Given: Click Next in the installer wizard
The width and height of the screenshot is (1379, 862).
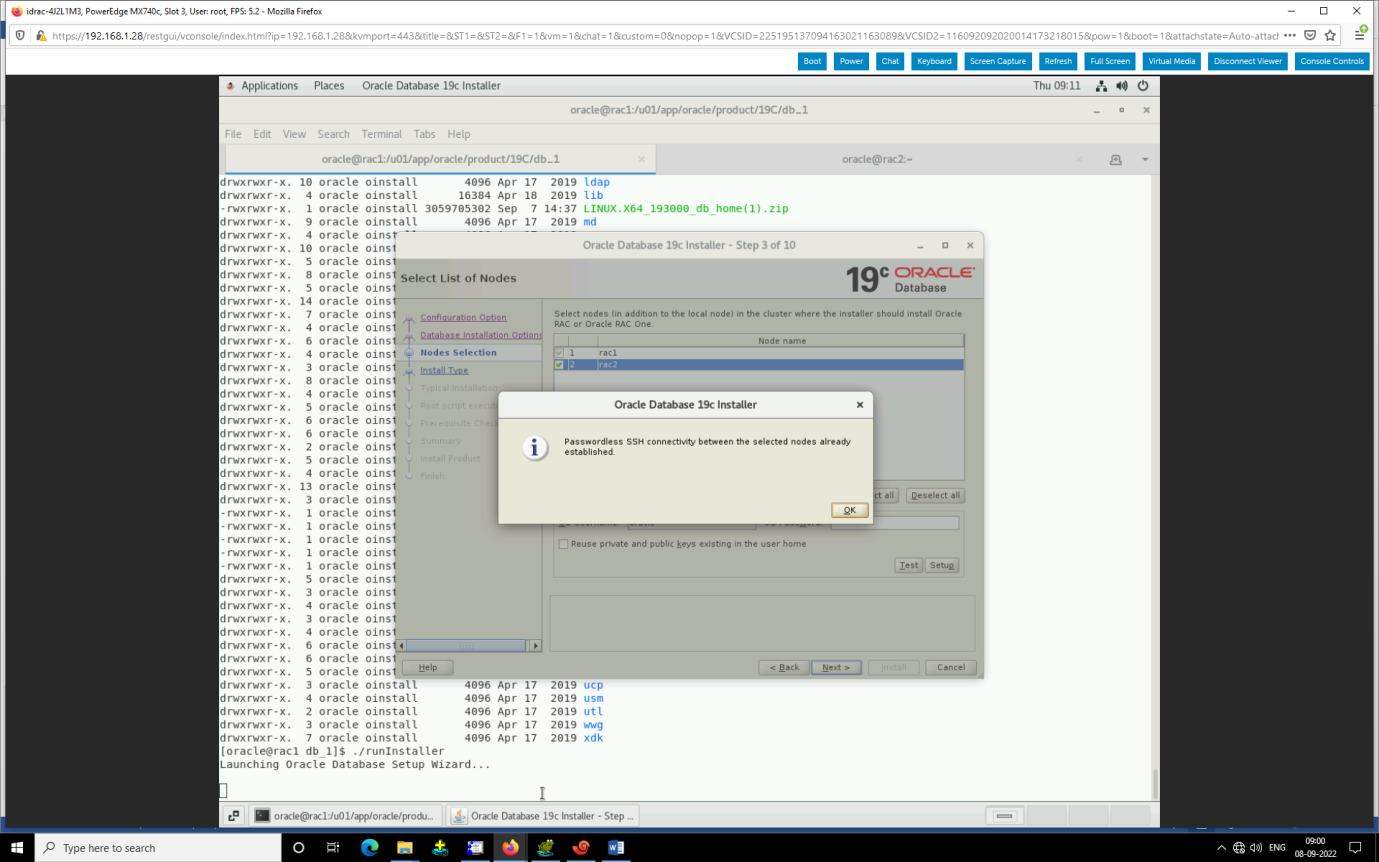Looking at the screenshot, I should (836, 667).
